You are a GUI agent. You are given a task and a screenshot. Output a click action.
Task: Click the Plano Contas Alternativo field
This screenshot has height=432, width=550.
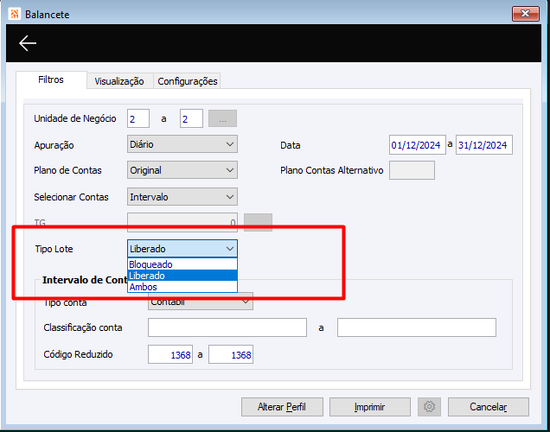point(412,170)
